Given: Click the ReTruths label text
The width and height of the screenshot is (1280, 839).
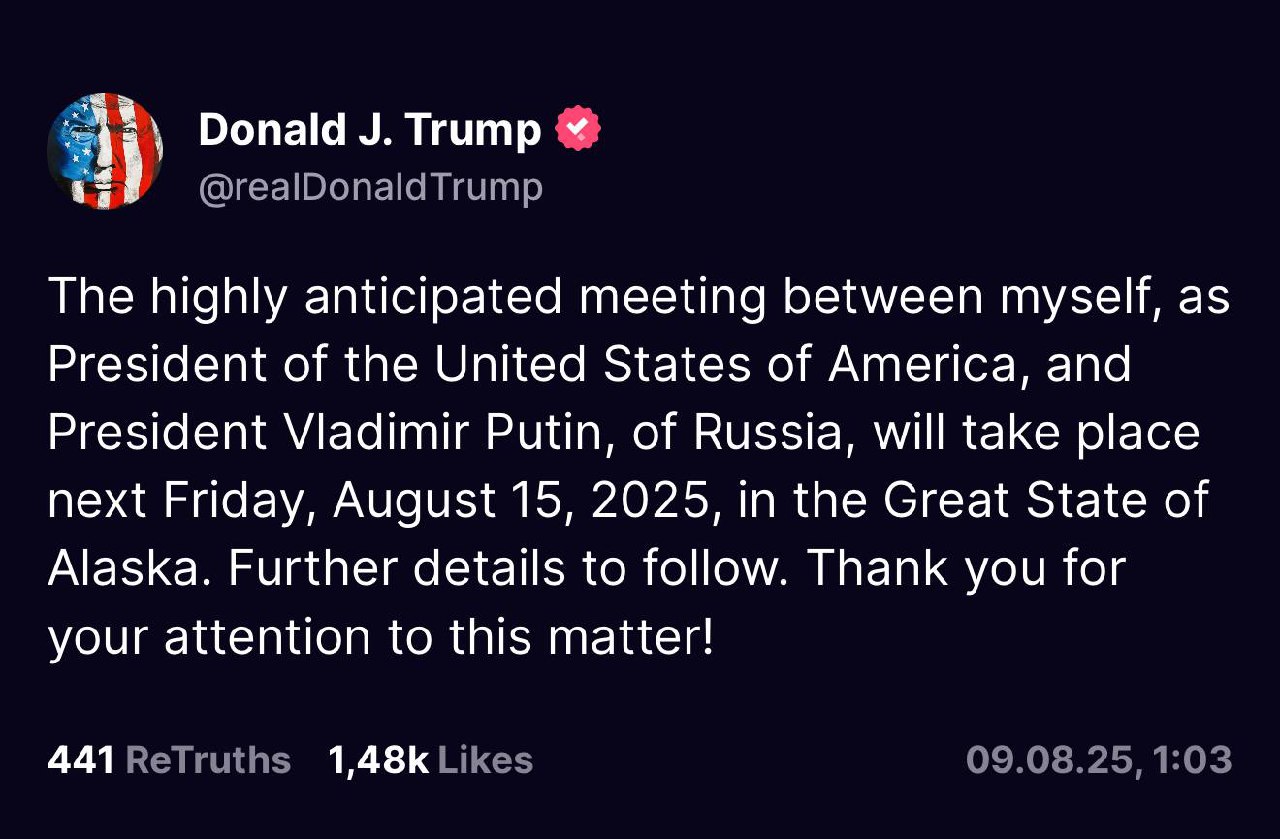Looking at the screenshot, I should [x=208, y=760].
